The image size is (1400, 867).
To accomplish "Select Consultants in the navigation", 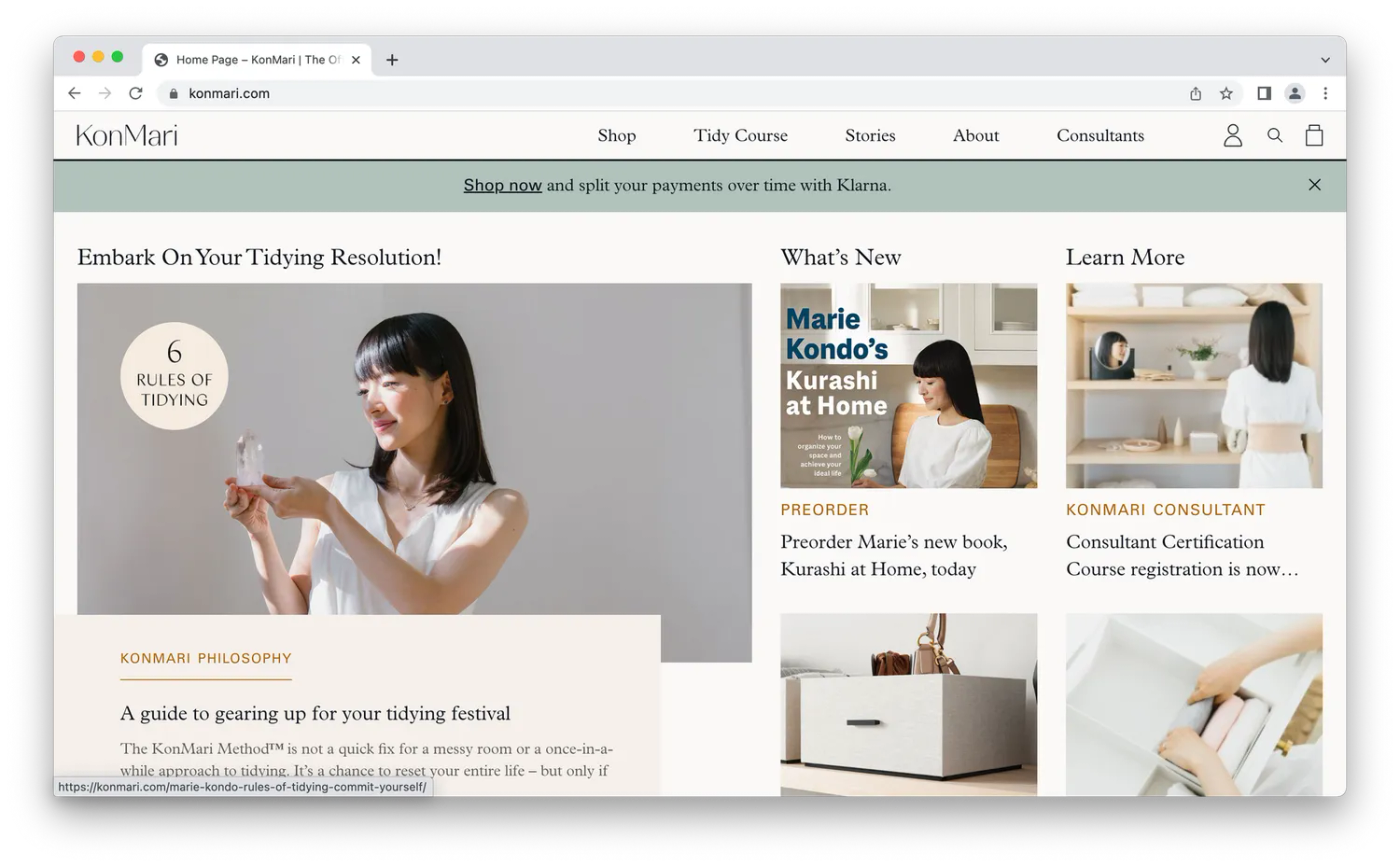I will (x=1099, y=135).
